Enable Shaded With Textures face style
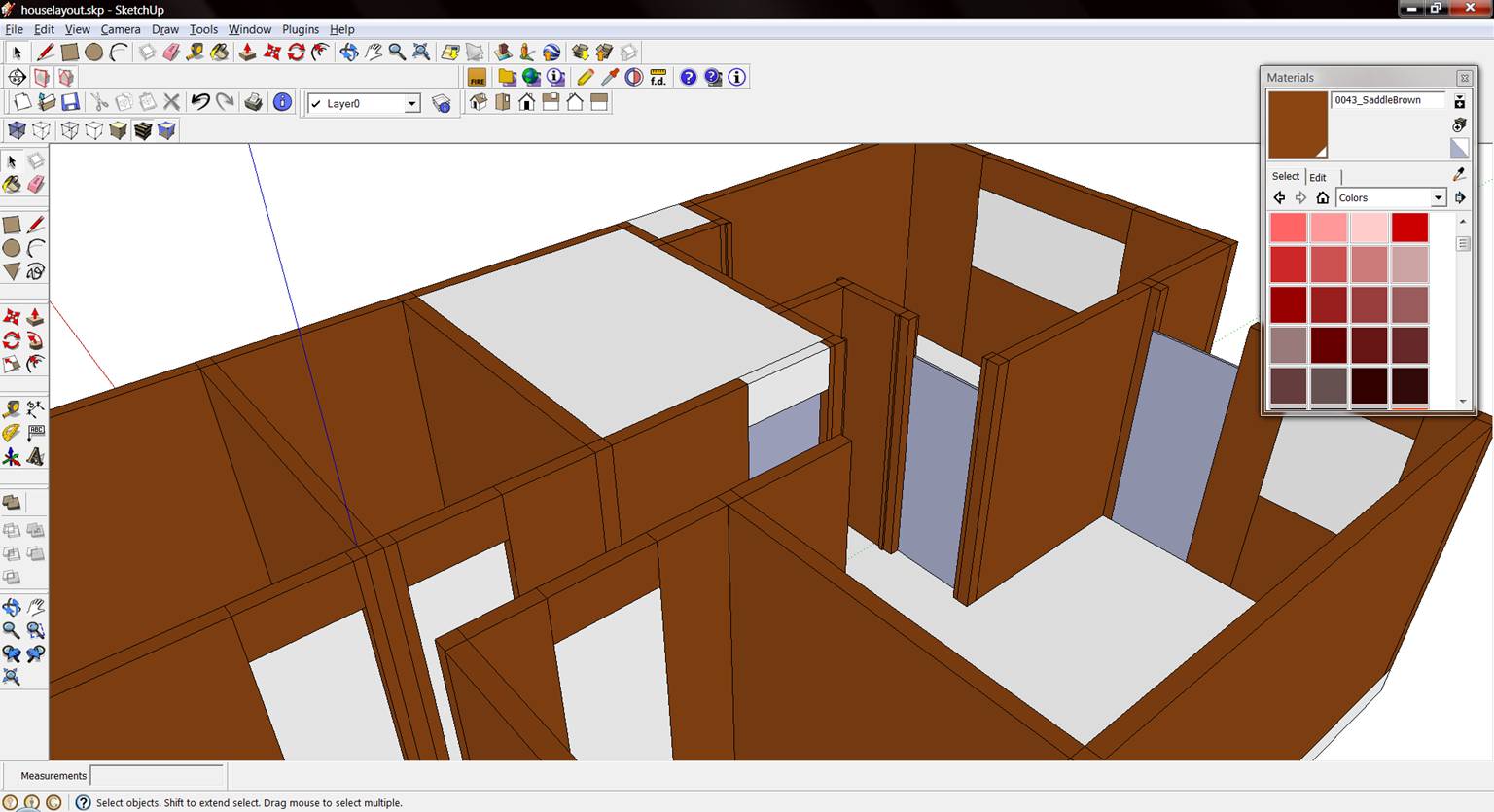 (x=143, y=130)
